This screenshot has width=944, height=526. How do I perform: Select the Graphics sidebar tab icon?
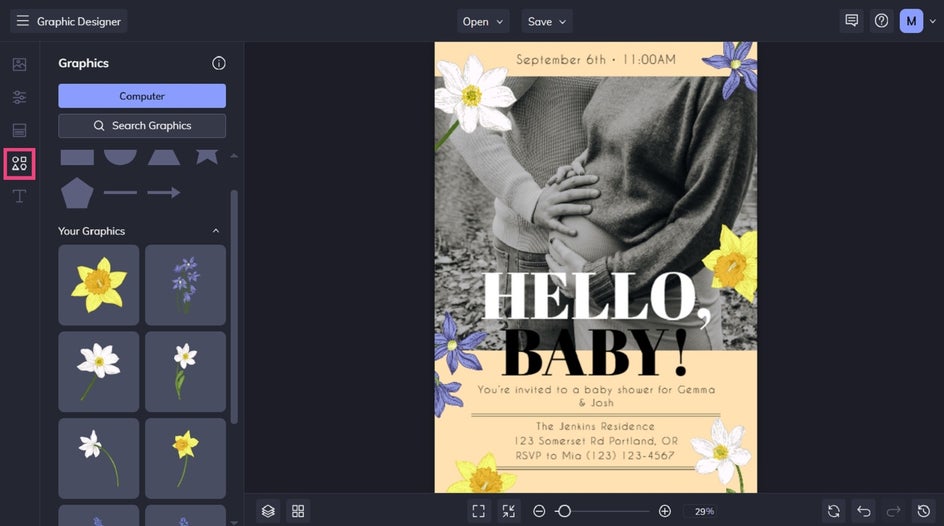click(19, 164)
